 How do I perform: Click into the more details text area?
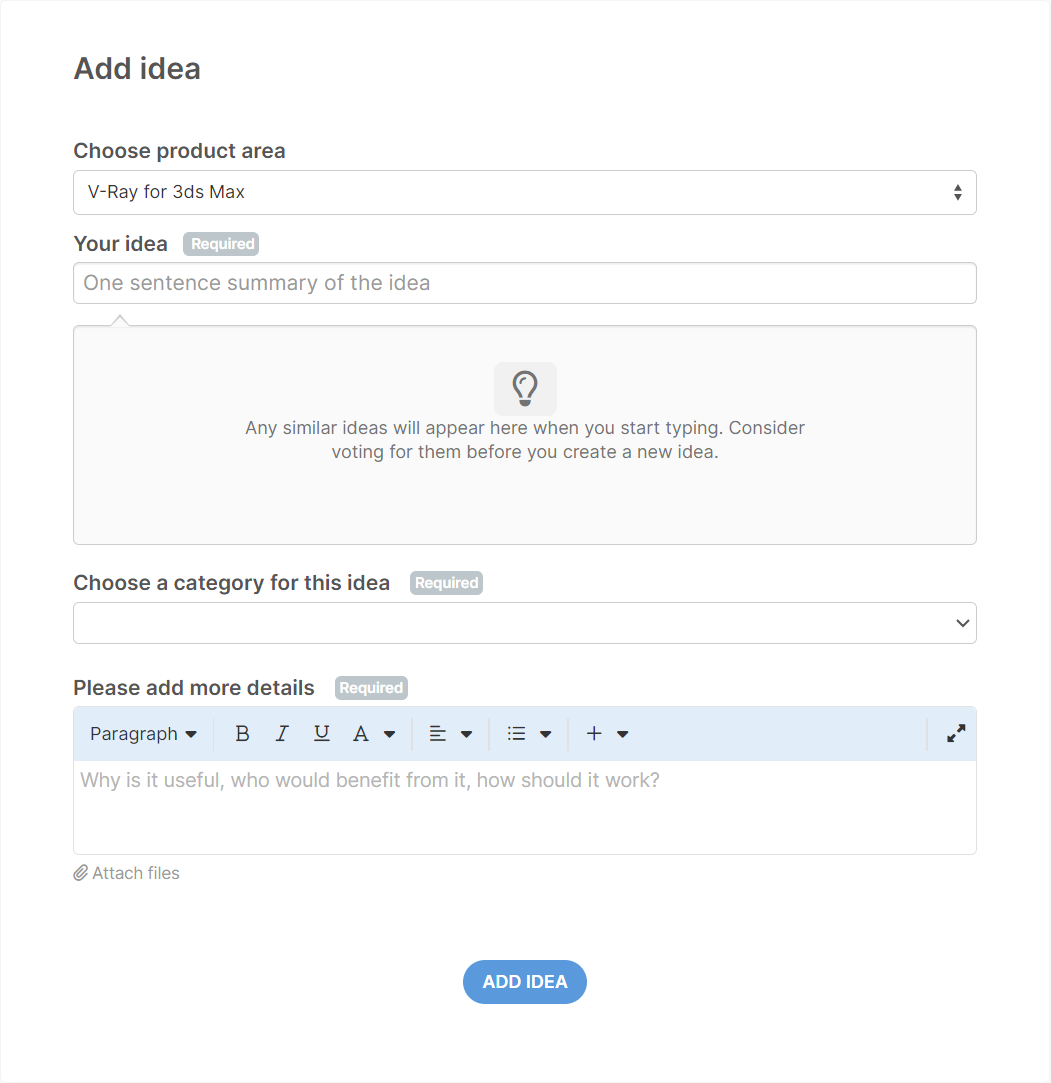524,806
